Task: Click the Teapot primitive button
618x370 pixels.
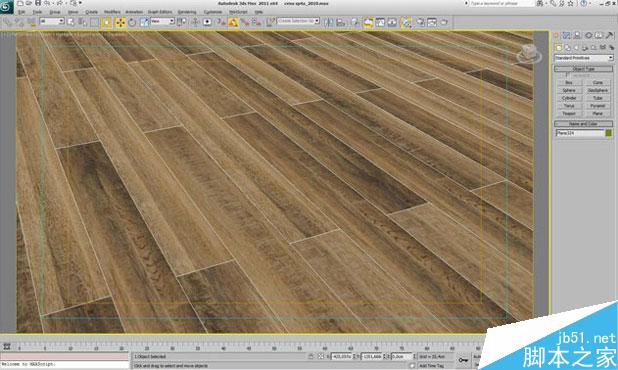Action: click(x=569, y=113)
